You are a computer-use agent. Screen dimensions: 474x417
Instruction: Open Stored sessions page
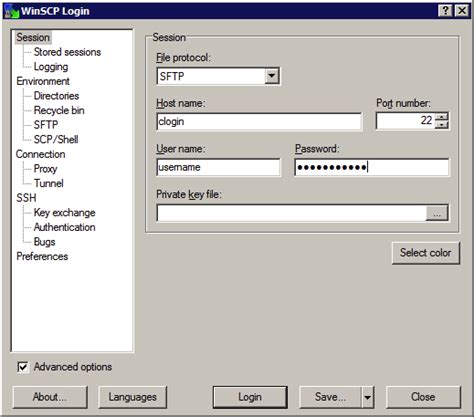pyautogui.click(x=67, y=52)
